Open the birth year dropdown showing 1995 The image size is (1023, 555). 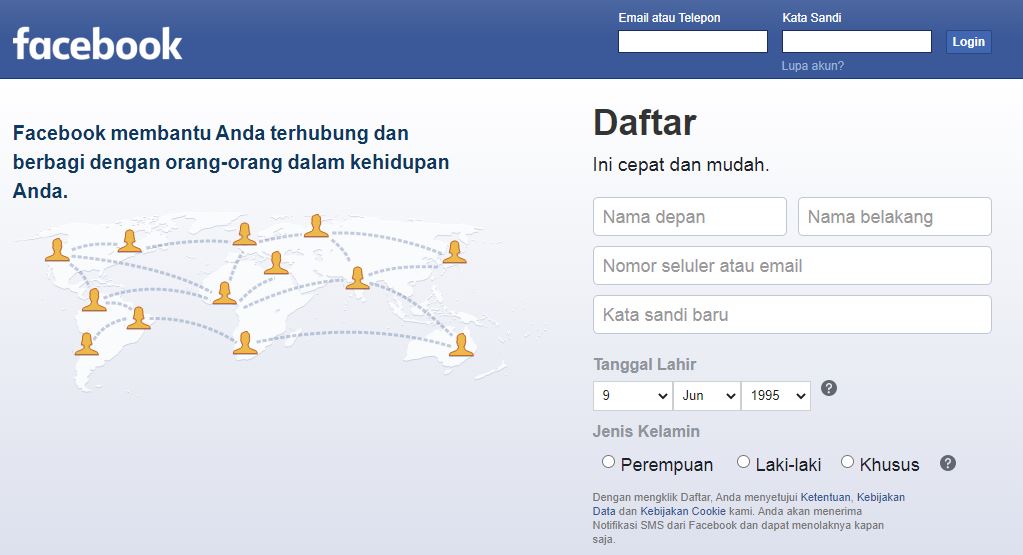(x=776, y=396)
